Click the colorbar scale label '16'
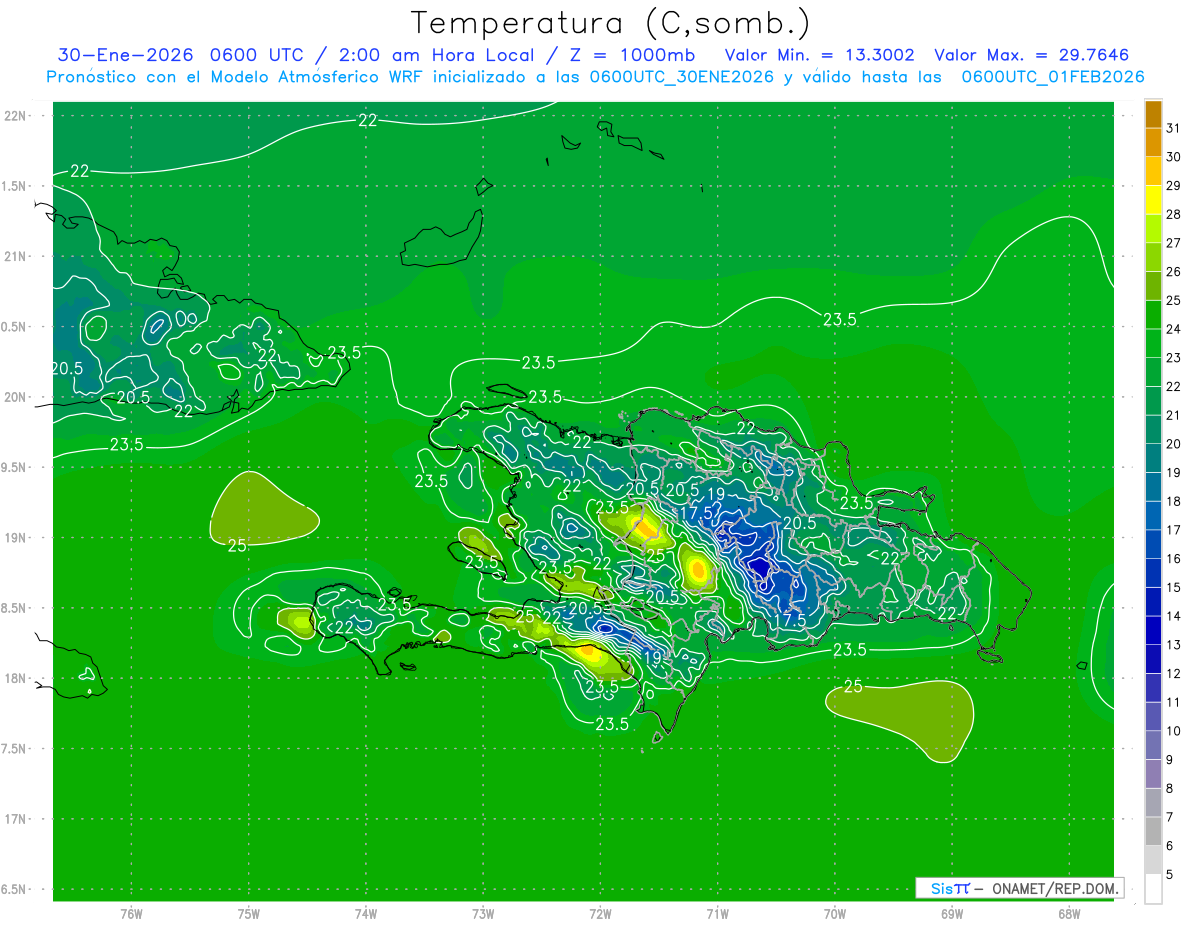 click(1173, 559)
